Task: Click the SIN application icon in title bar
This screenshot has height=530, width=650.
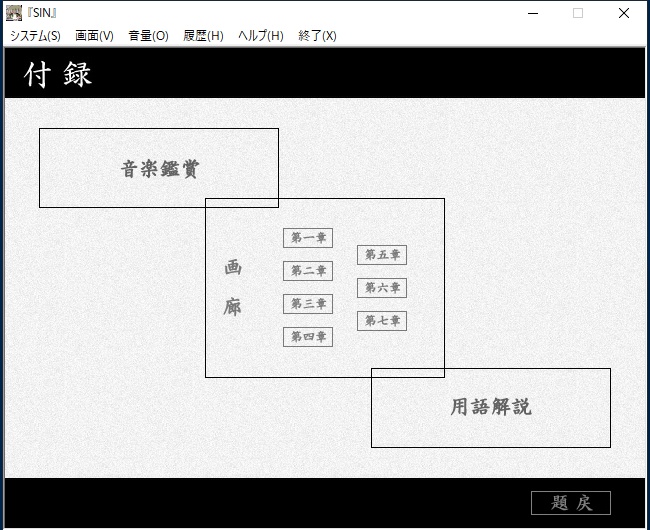Action: tap(14, 13)
